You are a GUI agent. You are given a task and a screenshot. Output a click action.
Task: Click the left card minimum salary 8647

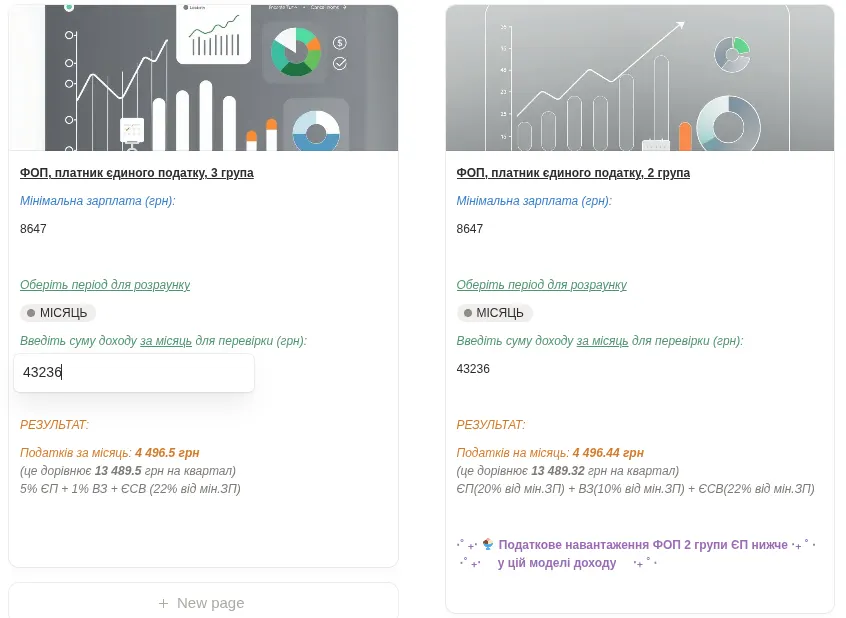(34, 229)
